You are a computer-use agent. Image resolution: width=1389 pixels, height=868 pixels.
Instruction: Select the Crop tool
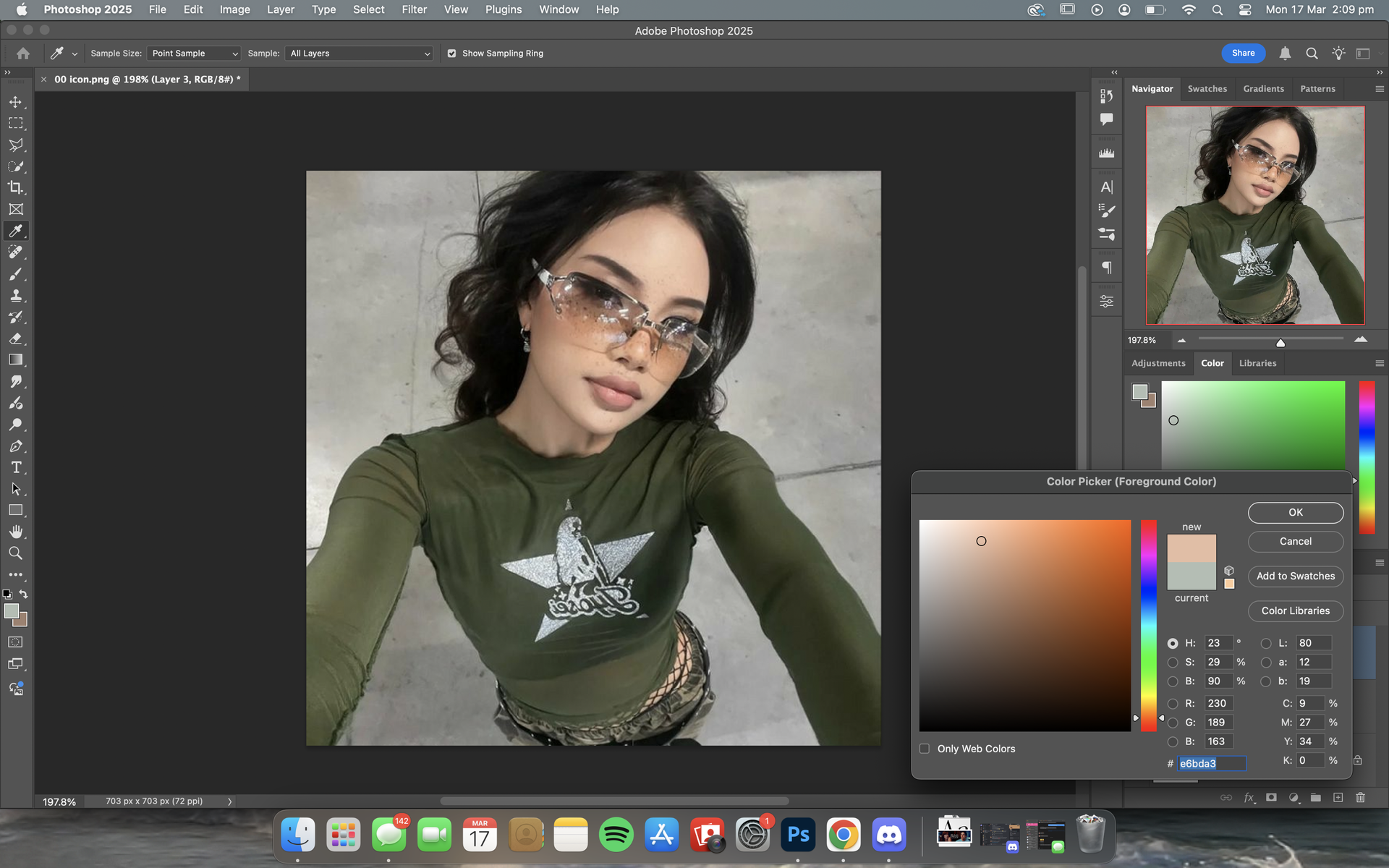15,188
